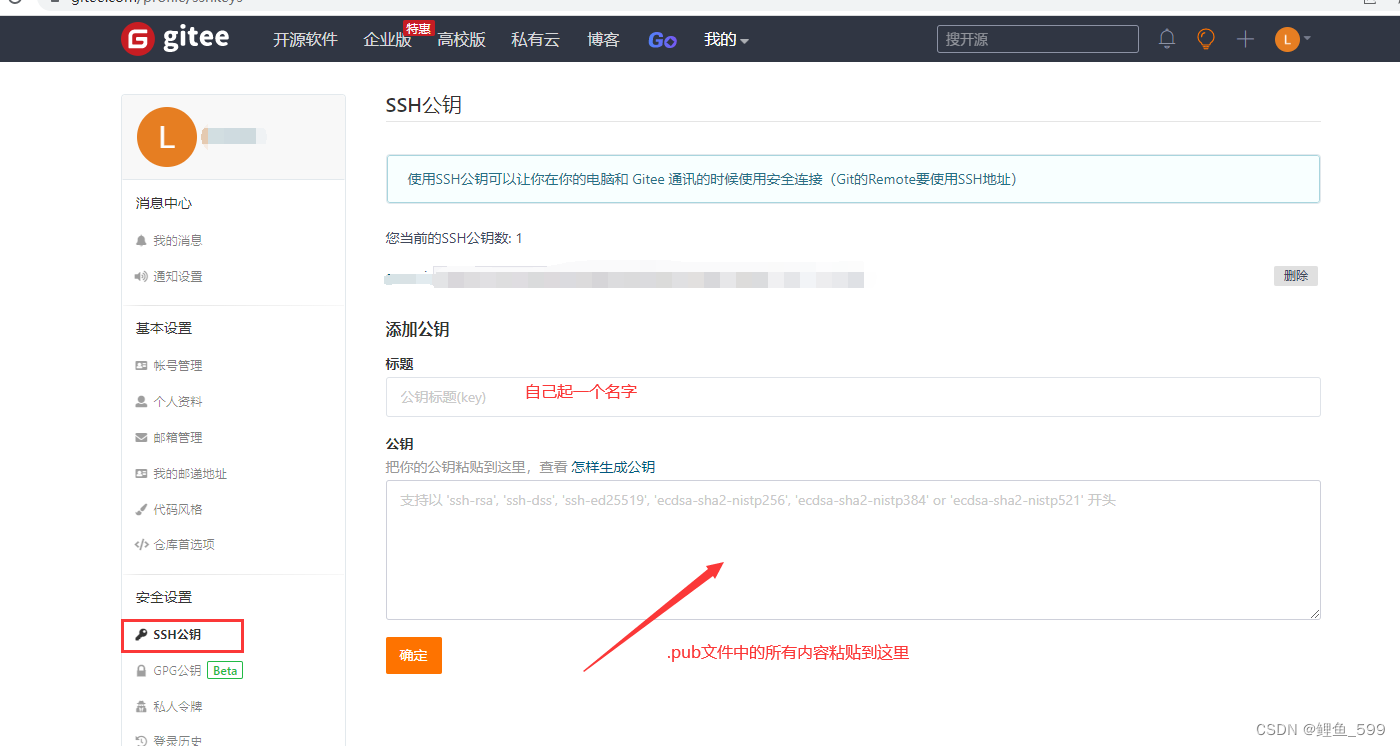Click the bell icon beside 我的消息
This screenshot has width=1400, height=746.
point(141,241)
